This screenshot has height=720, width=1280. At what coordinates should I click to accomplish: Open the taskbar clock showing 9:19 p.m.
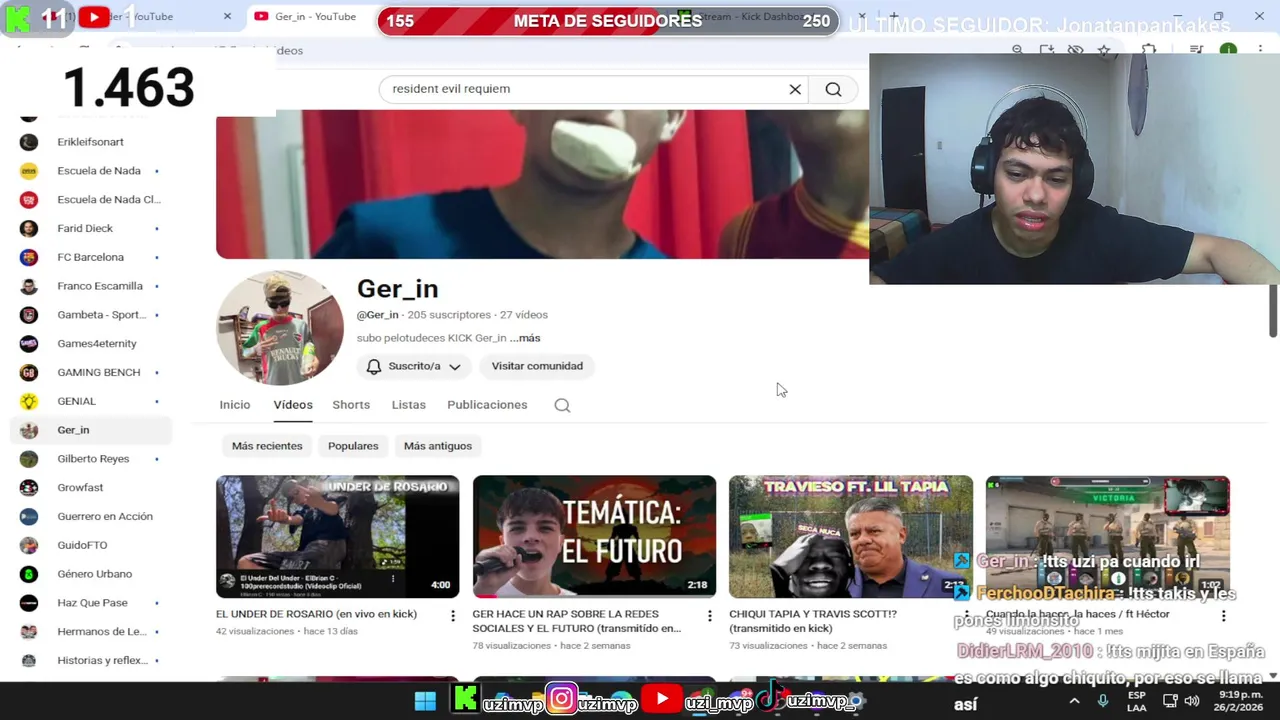(1240, 701)
